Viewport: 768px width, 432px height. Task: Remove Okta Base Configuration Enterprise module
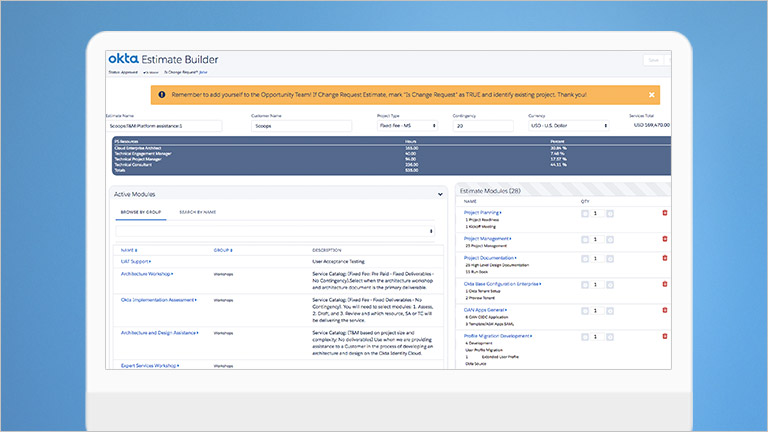pyautogui.click(x=665, y=284)
